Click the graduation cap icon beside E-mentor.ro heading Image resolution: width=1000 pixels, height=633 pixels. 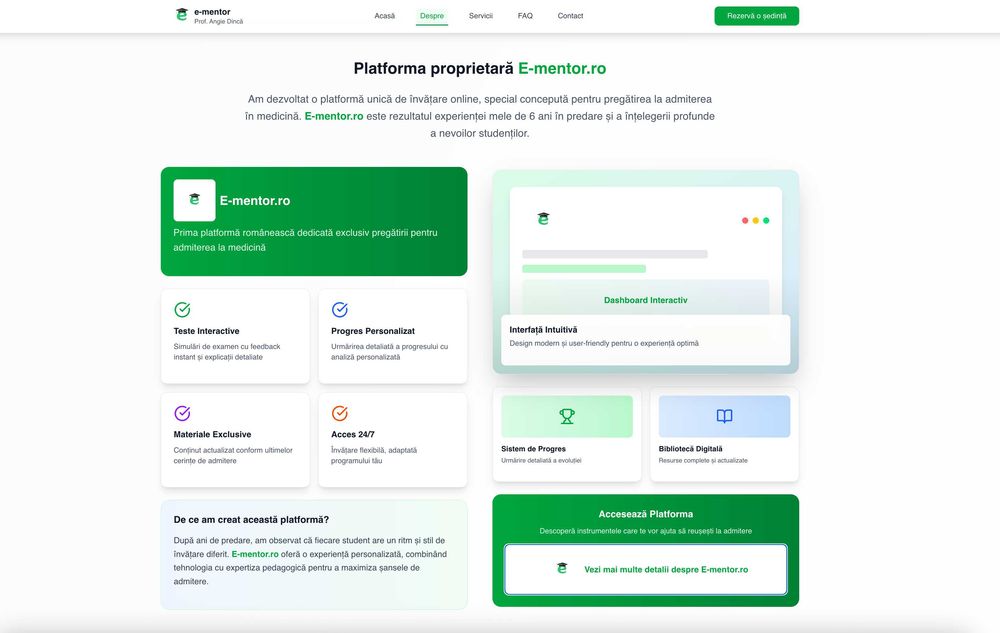pyautogui.click(x=194, y=200)
